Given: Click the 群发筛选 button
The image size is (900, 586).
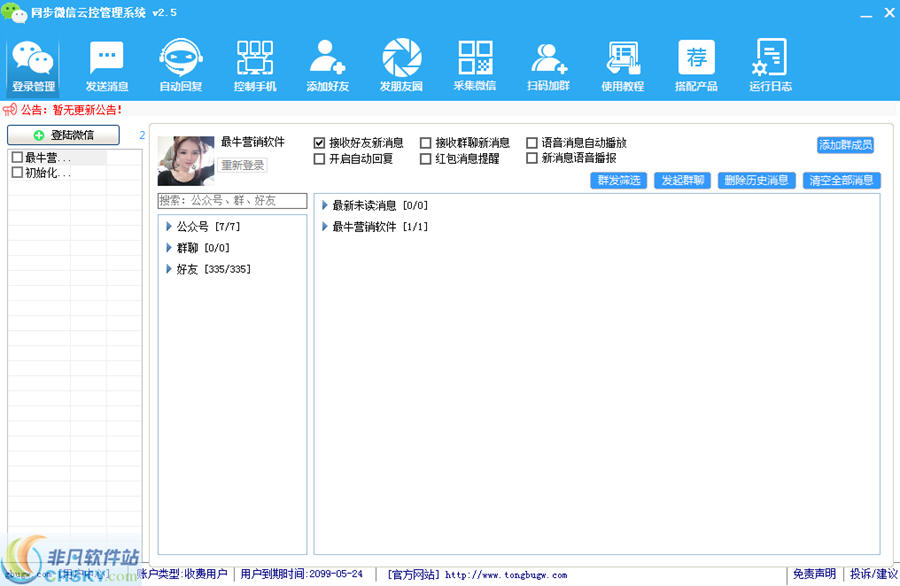Looking at the screenshot, I should [x=618, y=180].
